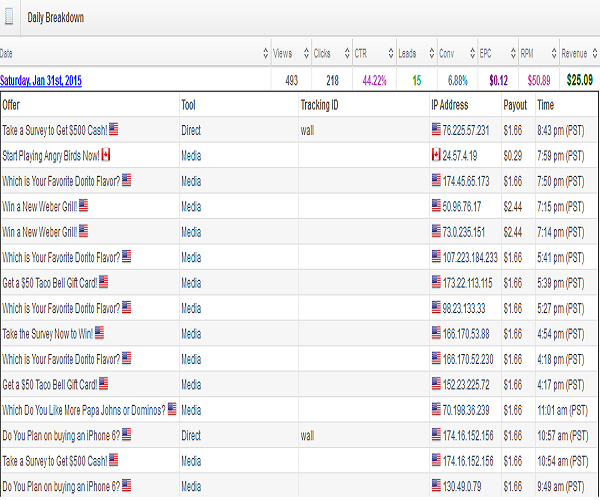Sort by Revenue column arrows
Viewport: 600px width, 500px height.
(595, 53)
